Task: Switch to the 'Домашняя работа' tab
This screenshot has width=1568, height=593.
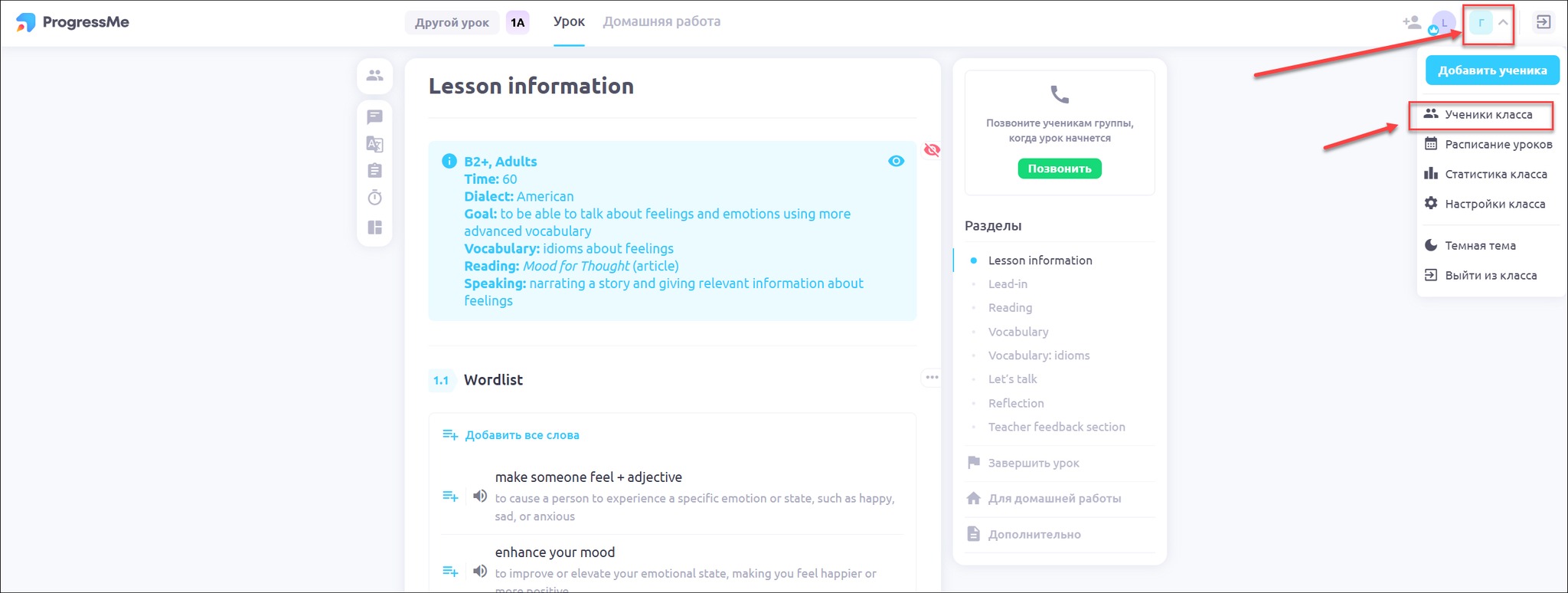Action: [x=661, y=21]
